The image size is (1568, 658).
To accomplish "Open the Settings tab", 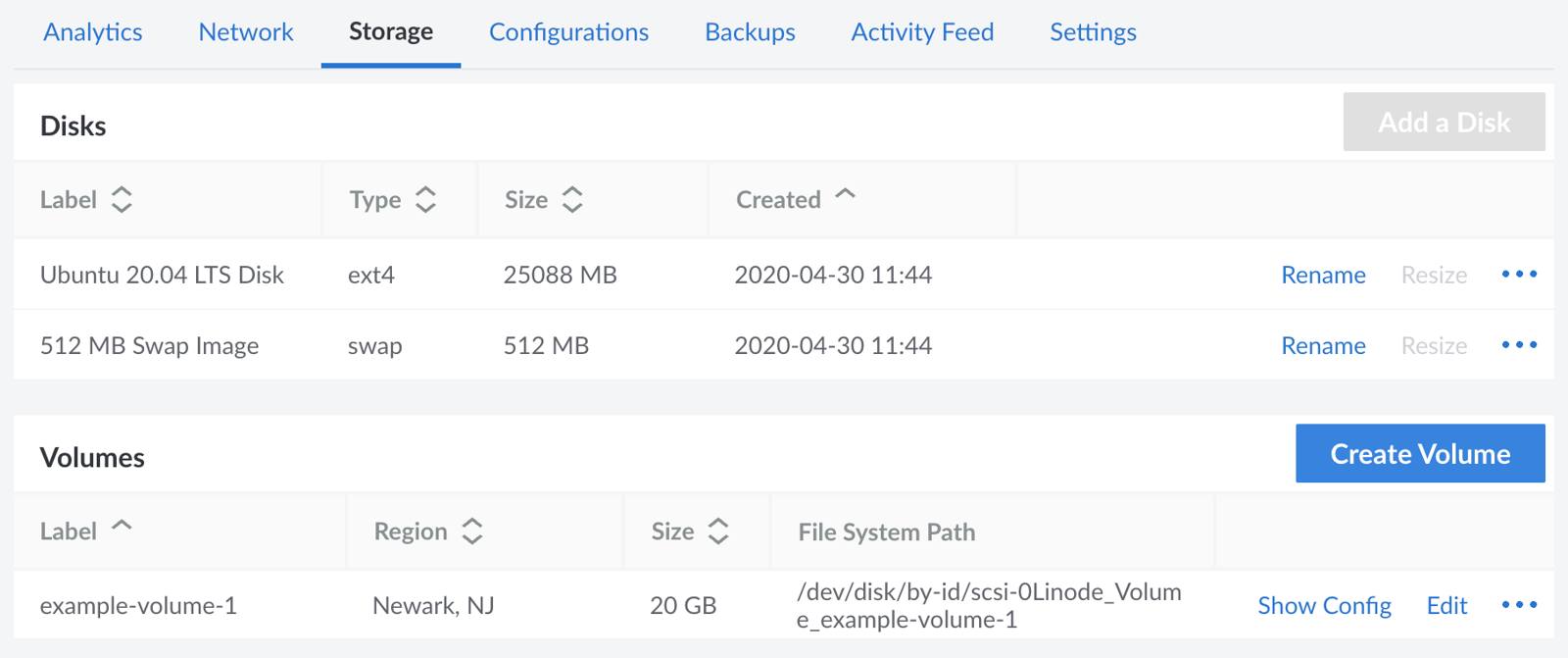I will [x=1093, y=32].
